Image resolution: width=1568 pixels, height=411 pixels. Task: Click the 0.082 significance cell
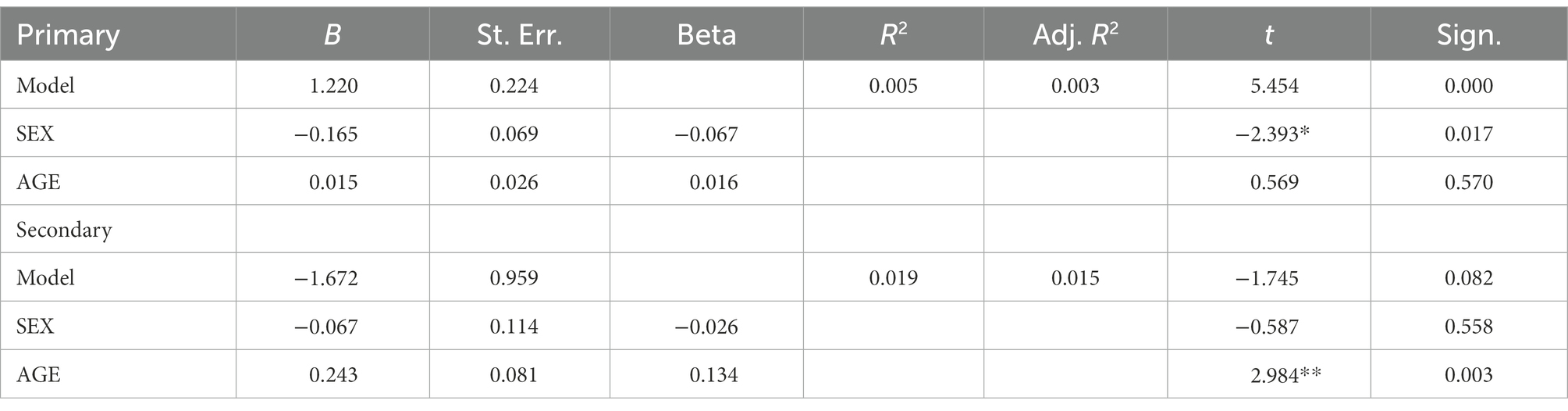coord(1469,277)
